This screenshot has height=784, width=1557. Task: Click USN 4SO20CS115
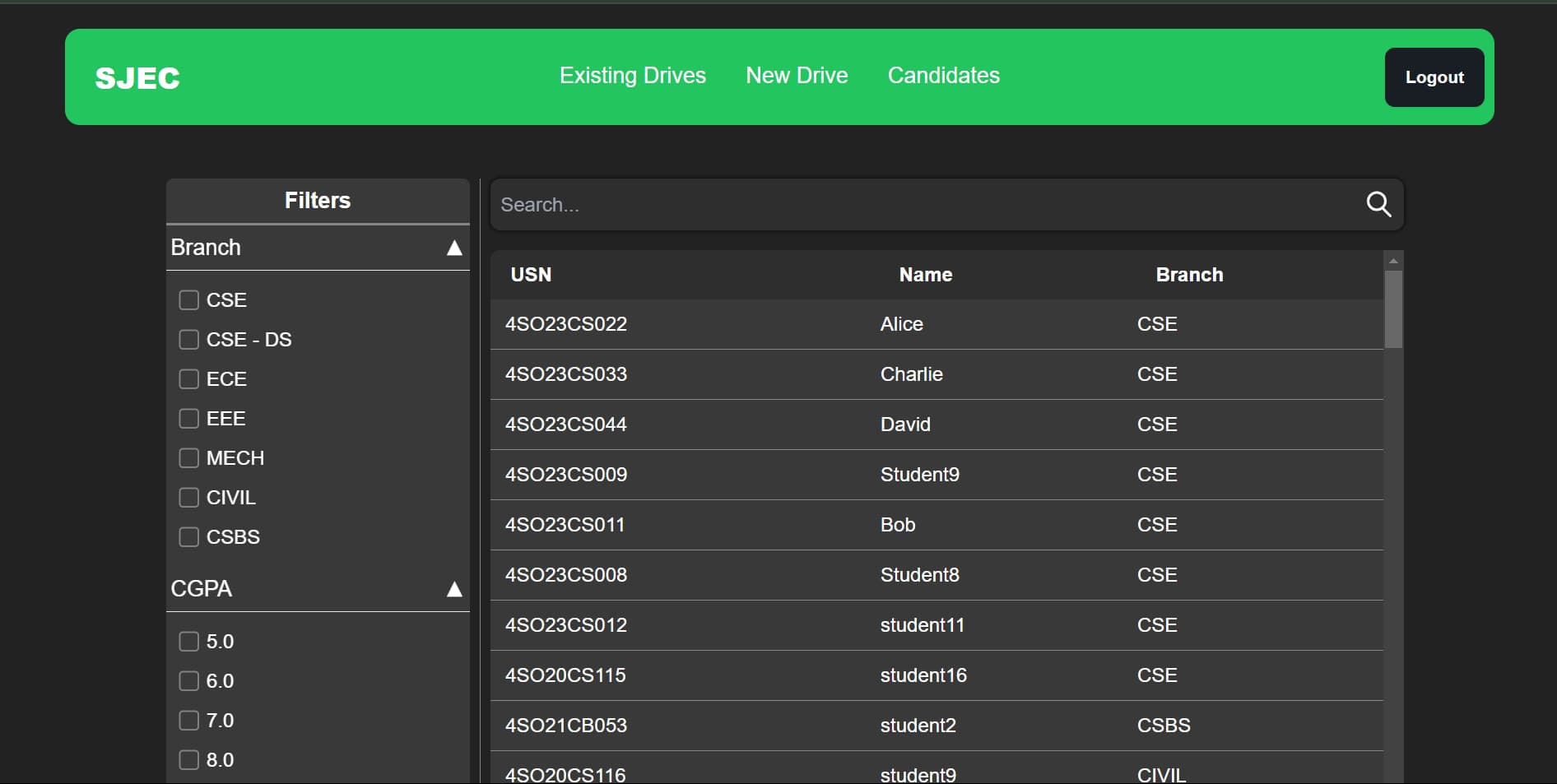[565, 675]
